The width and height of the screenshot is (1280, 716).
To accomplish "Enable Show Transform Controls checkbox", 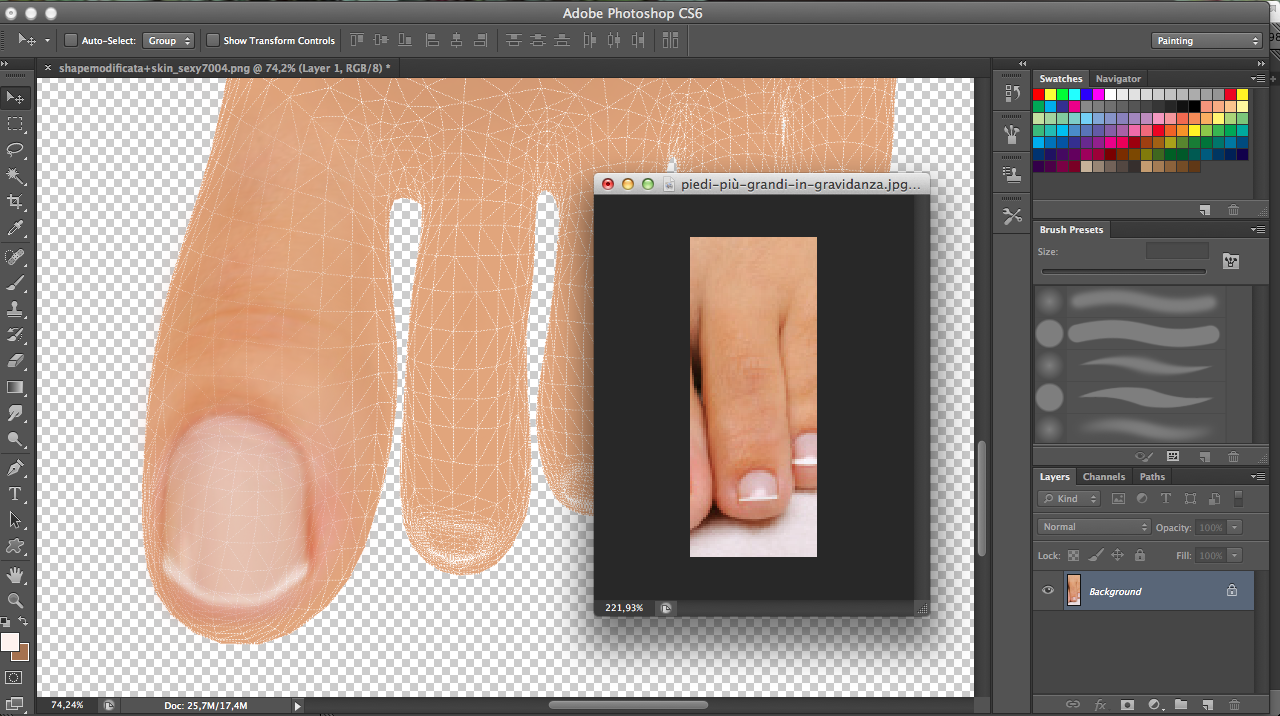I will [x=212, y=41].
